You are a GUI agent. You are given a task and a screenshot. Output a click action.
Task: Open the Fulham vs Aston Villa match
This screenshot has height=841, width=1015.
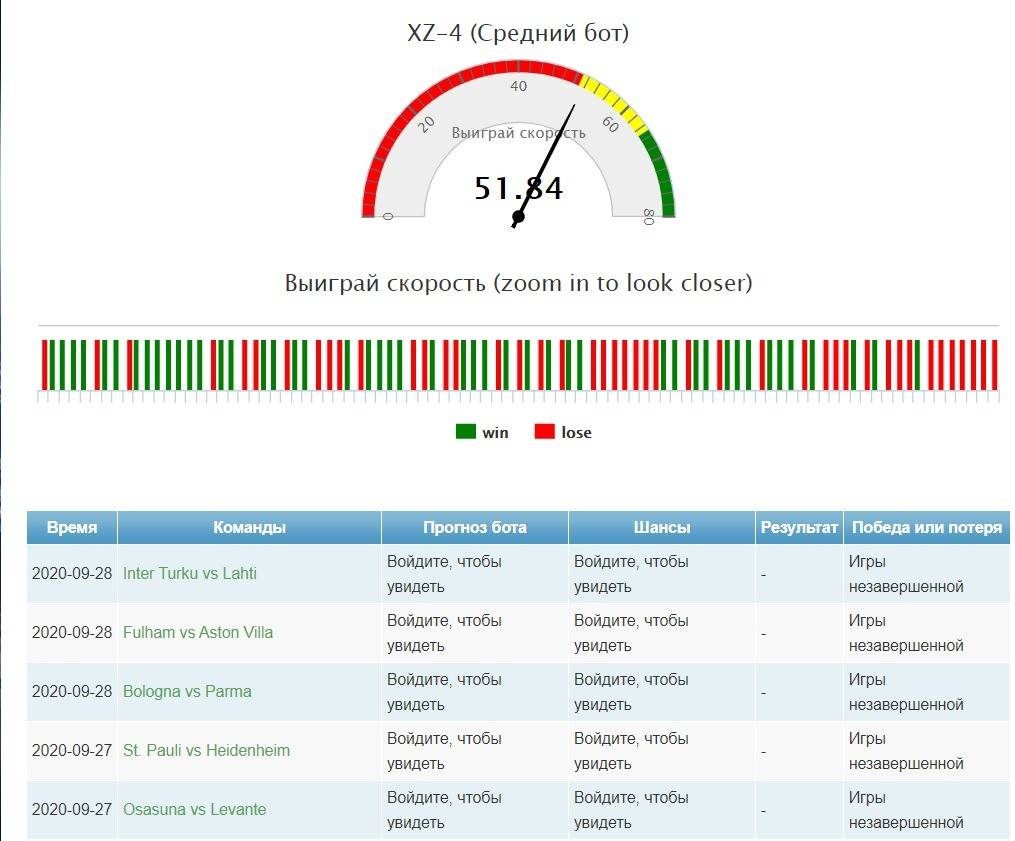coord(198,632)
